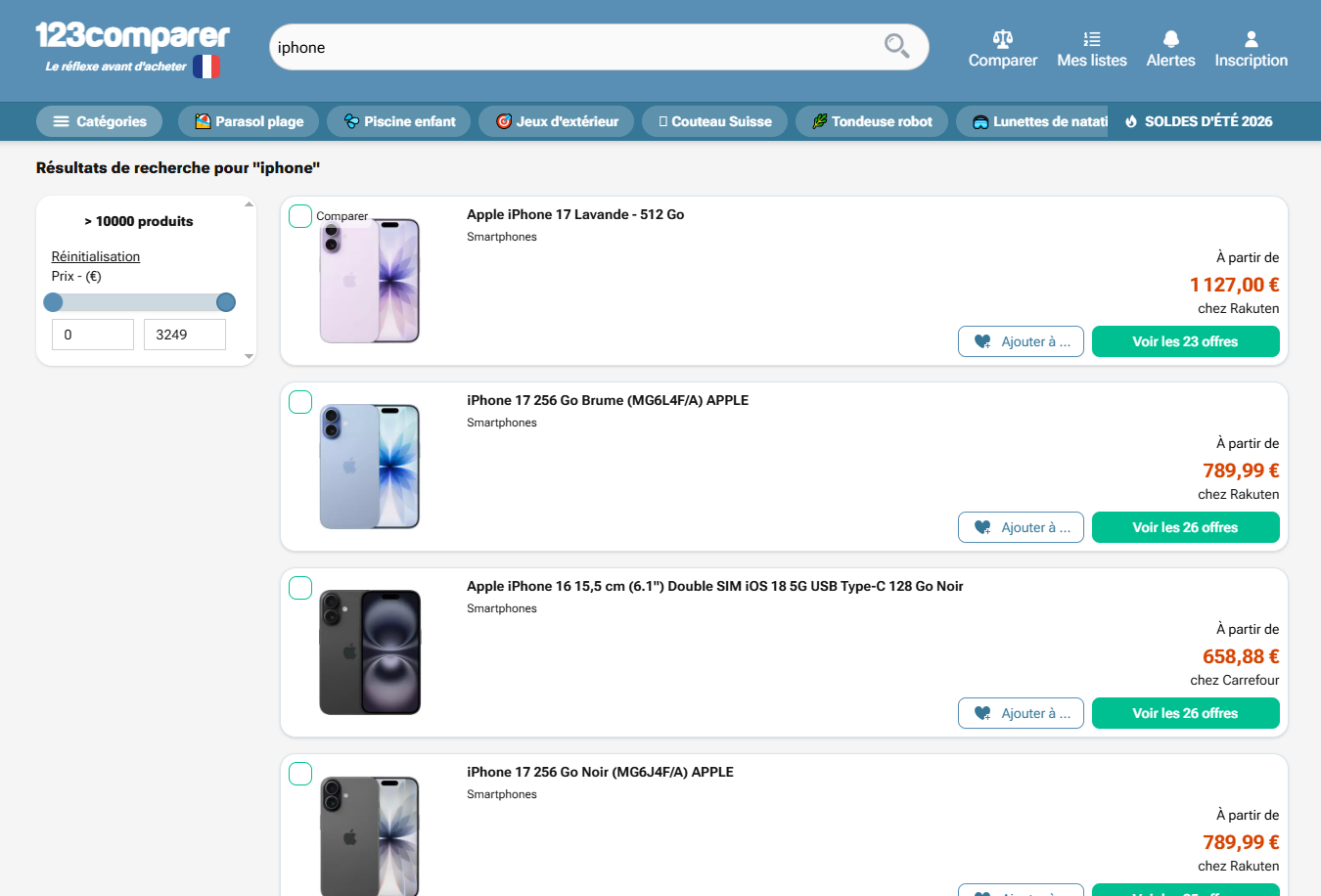Open Ajouter à list for iPhone 17 Lavande
This screenshot has width=1321, height=896.
click(1021, 341)
